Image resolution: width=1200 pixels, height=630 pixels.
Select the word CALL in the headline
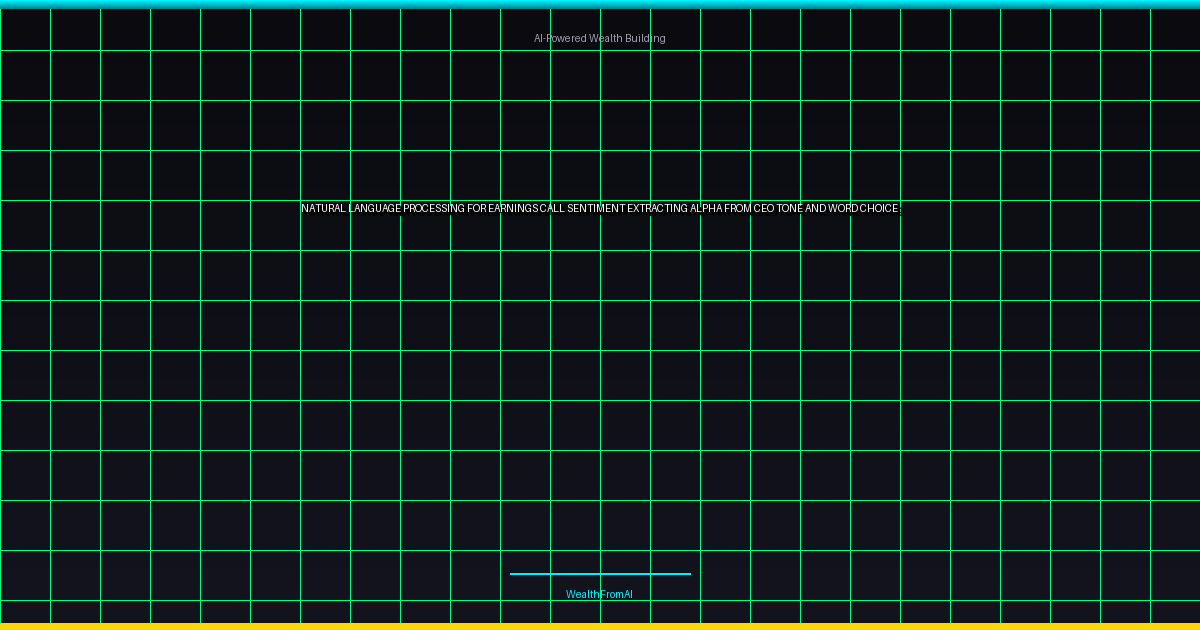[x=552, y=209]
